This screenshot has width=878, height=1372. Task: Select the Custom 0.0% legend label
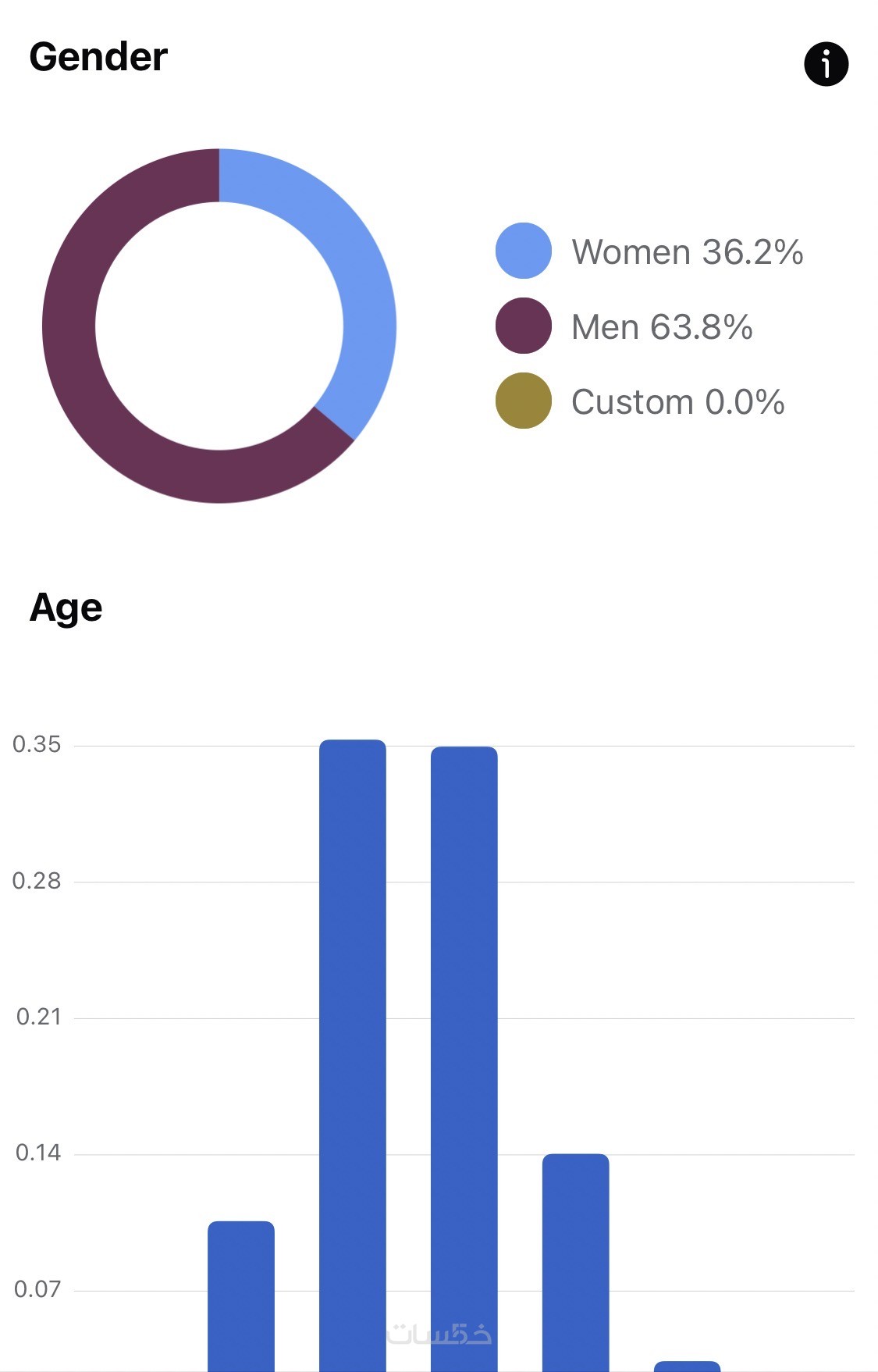677,402
